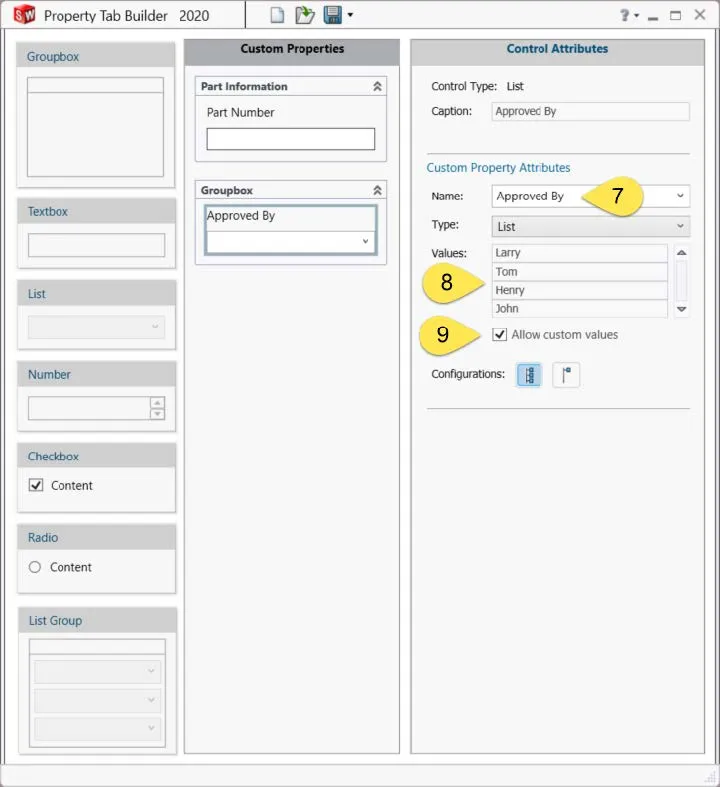Click the Caption field with Approved By
This screenshot has height=787, width=720.
(x=590, y=112)
